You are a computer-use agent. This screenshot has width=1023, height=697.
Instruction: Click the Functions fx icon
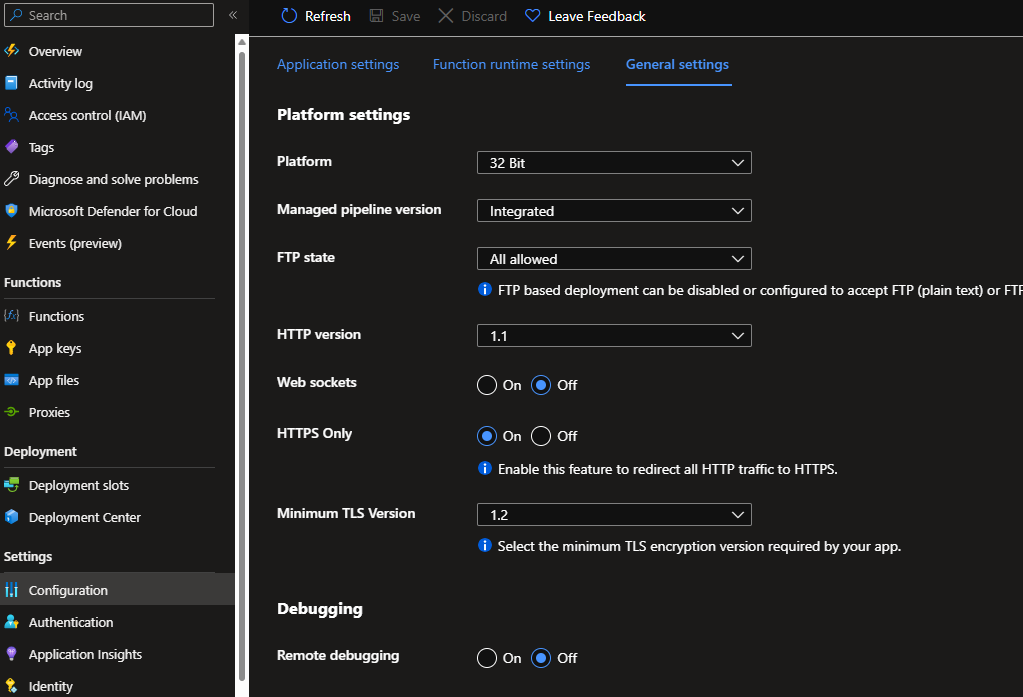click(x=11, y=316)
